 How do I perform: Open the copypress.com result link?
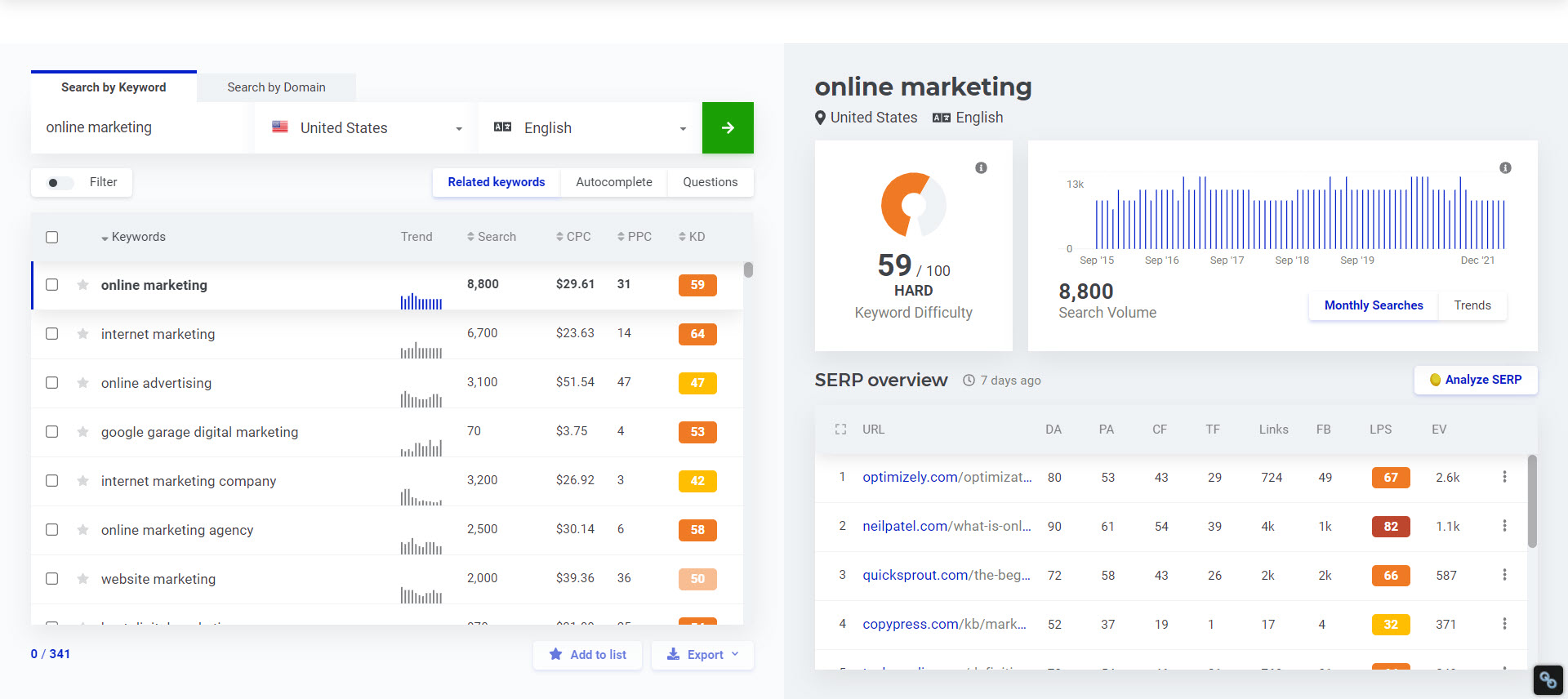(x=943, y=624)
